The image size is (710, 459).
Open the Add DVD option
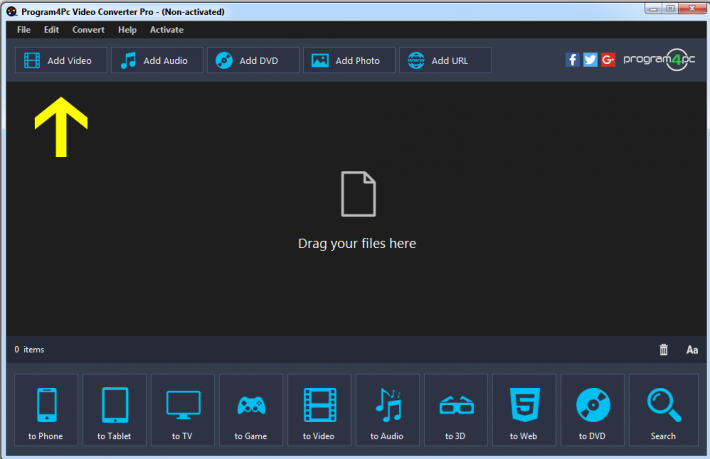pyautogui.click(x=253, y=60)
